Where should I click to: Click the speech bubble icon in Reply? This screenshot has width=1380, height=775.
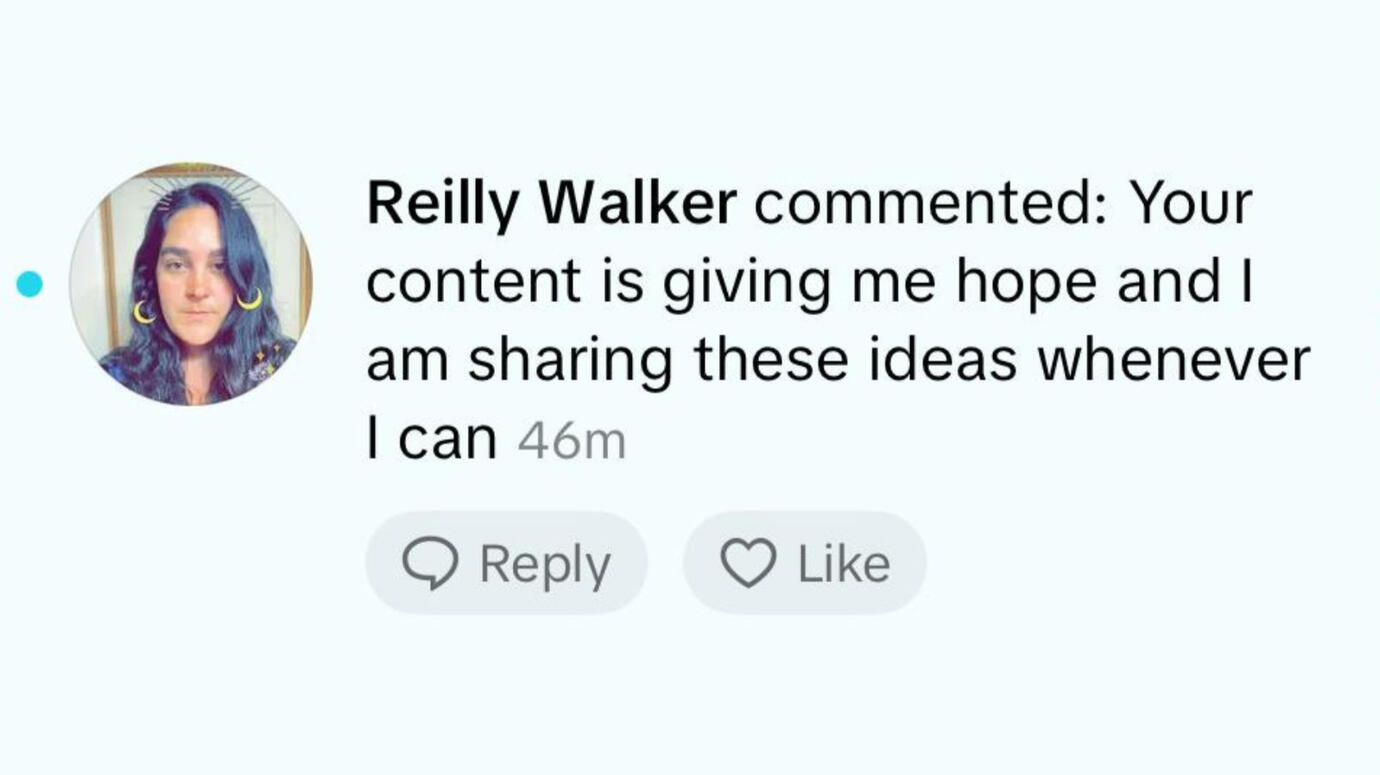[x=430, y=563]
